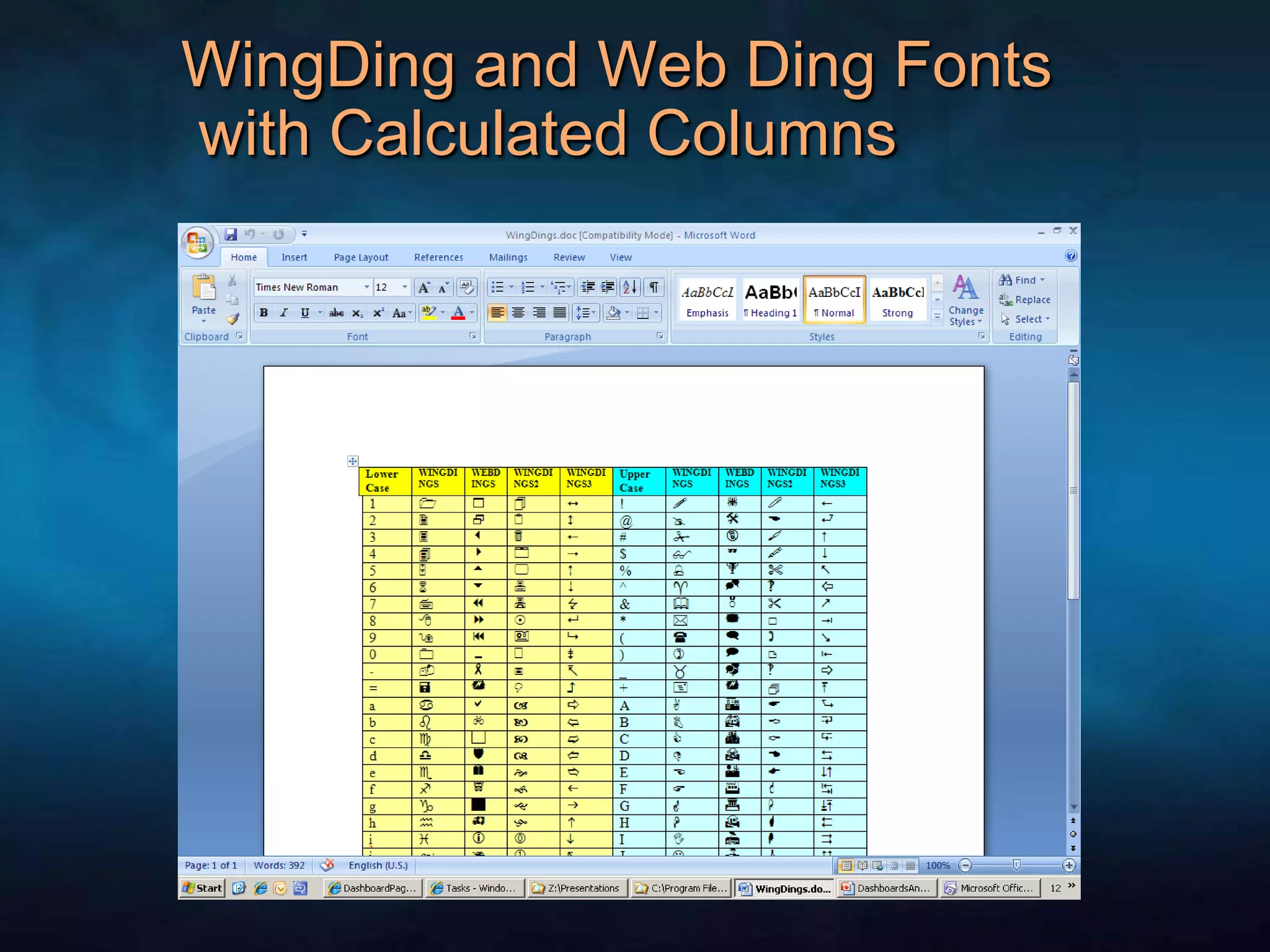Expand the line spacing options

click(585, 314)
